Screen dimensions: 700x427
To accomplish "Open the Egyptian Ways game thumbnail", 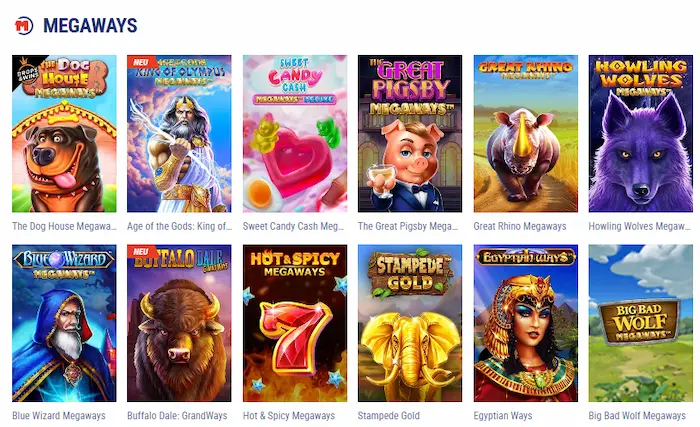I will (x=526, y=323).
